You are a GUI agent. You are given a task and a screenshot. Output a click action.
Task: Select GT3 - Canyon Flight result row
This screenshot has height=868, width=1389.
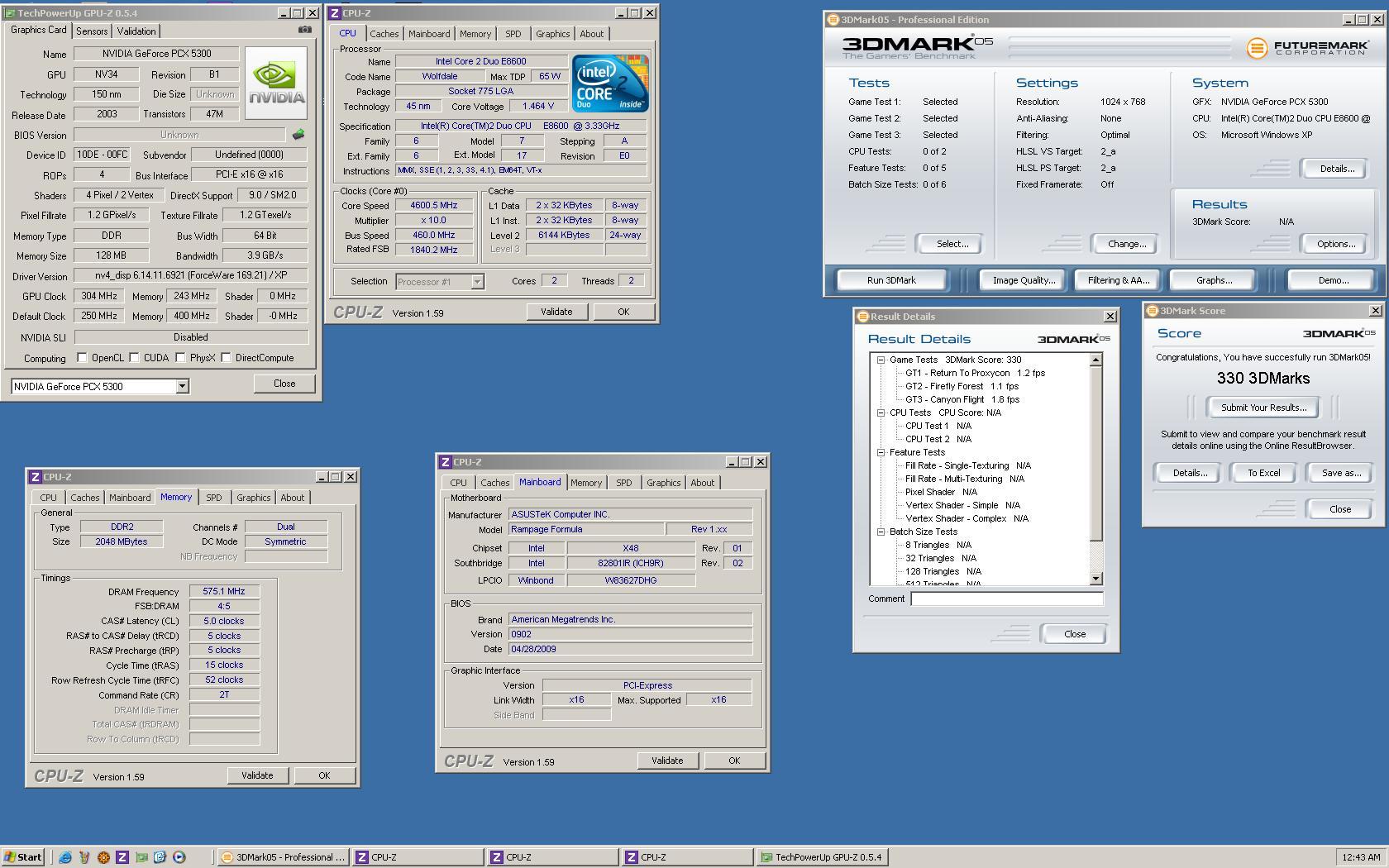(962, 399)
